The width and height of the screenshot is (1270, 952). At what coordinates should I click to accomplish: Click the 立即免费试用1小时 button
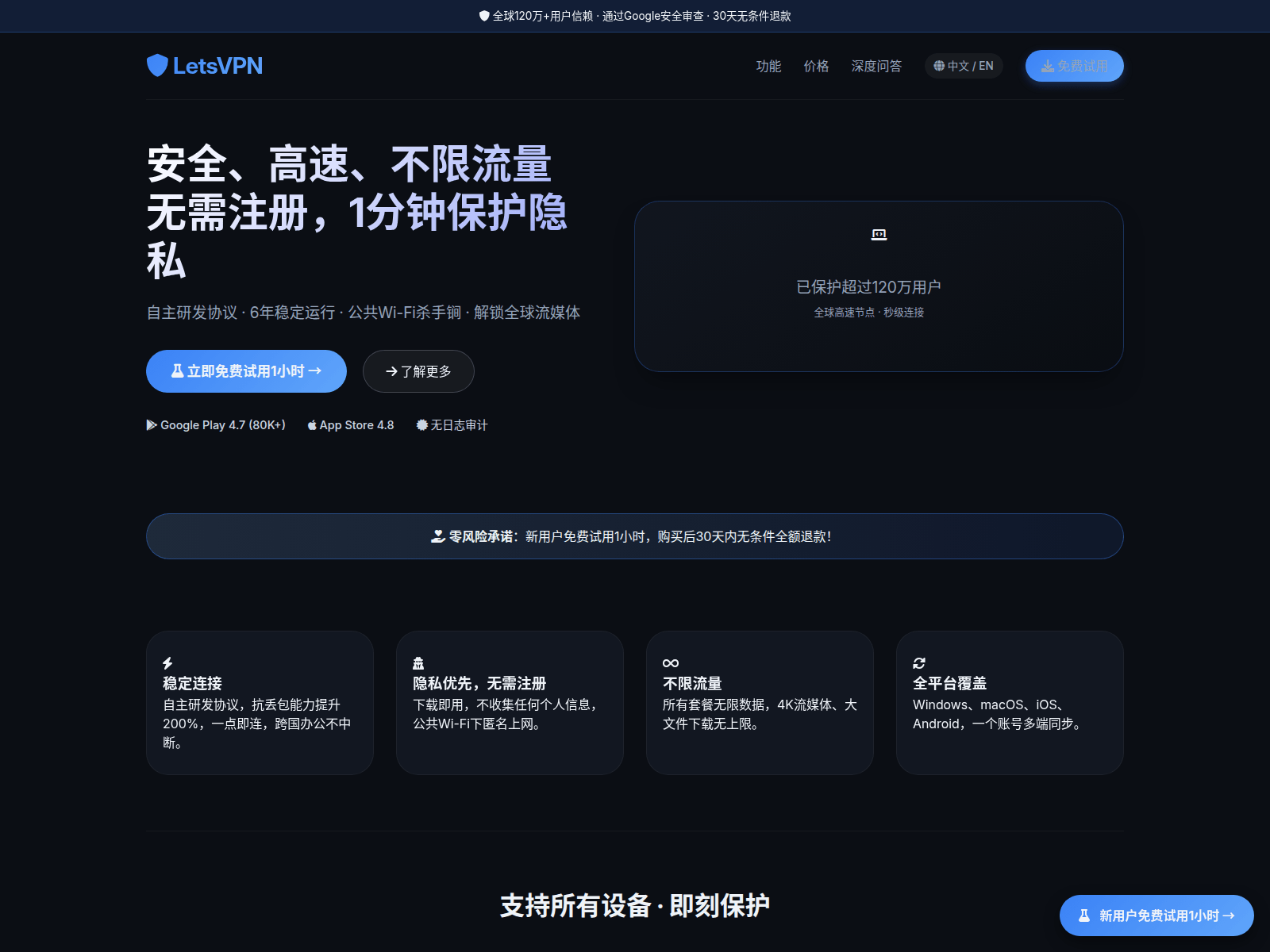tap(246, 371)
